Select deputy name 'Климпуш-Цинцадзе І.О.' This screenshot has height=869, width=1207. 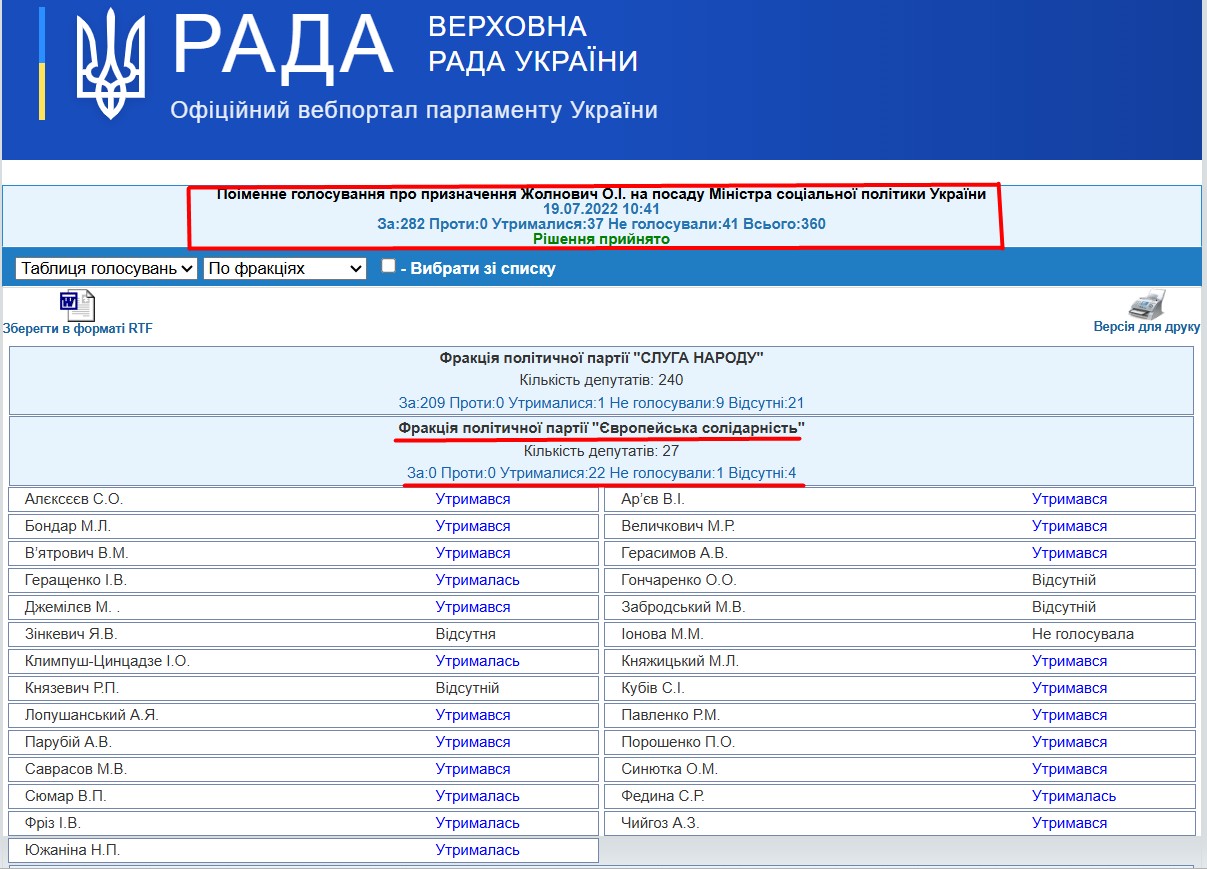point(107,661)
